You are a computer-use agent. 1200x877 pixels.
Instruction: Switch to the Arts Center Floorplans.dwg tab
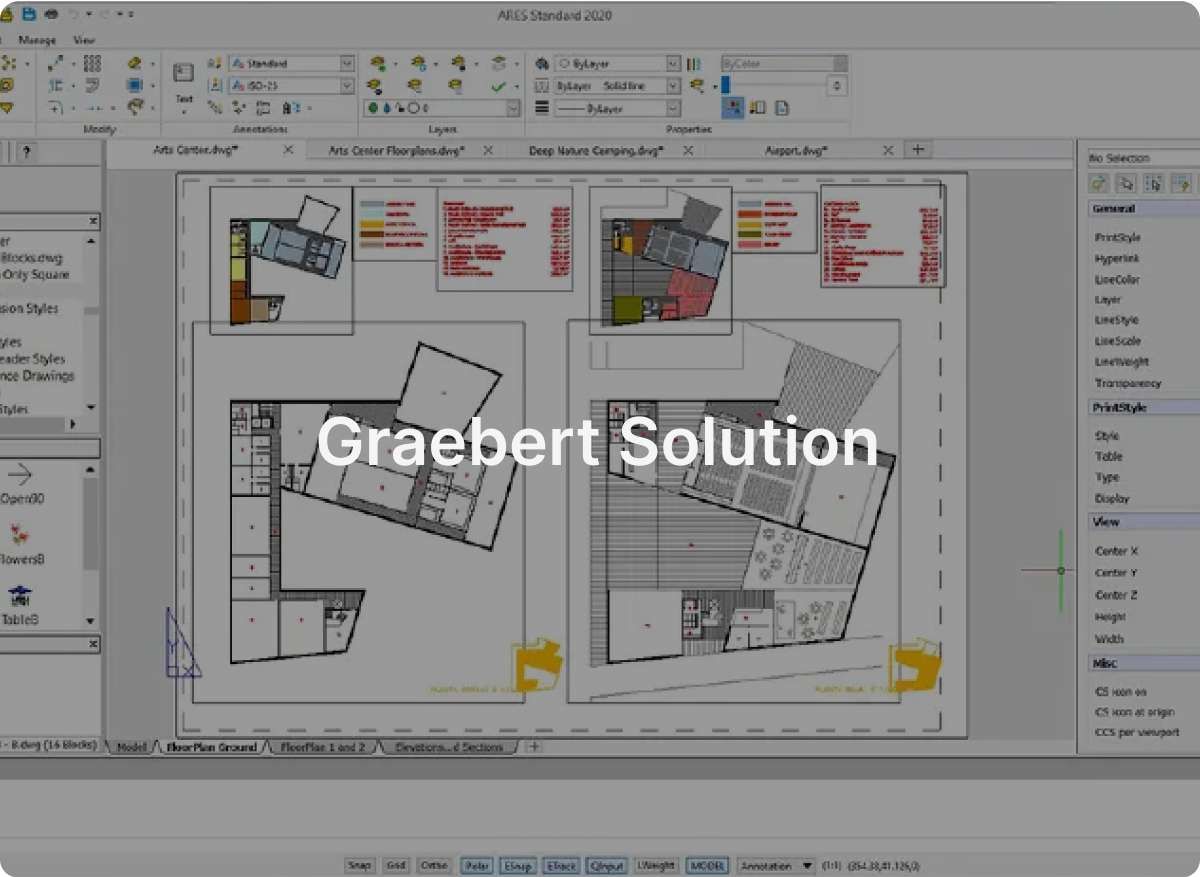[398, 151]
